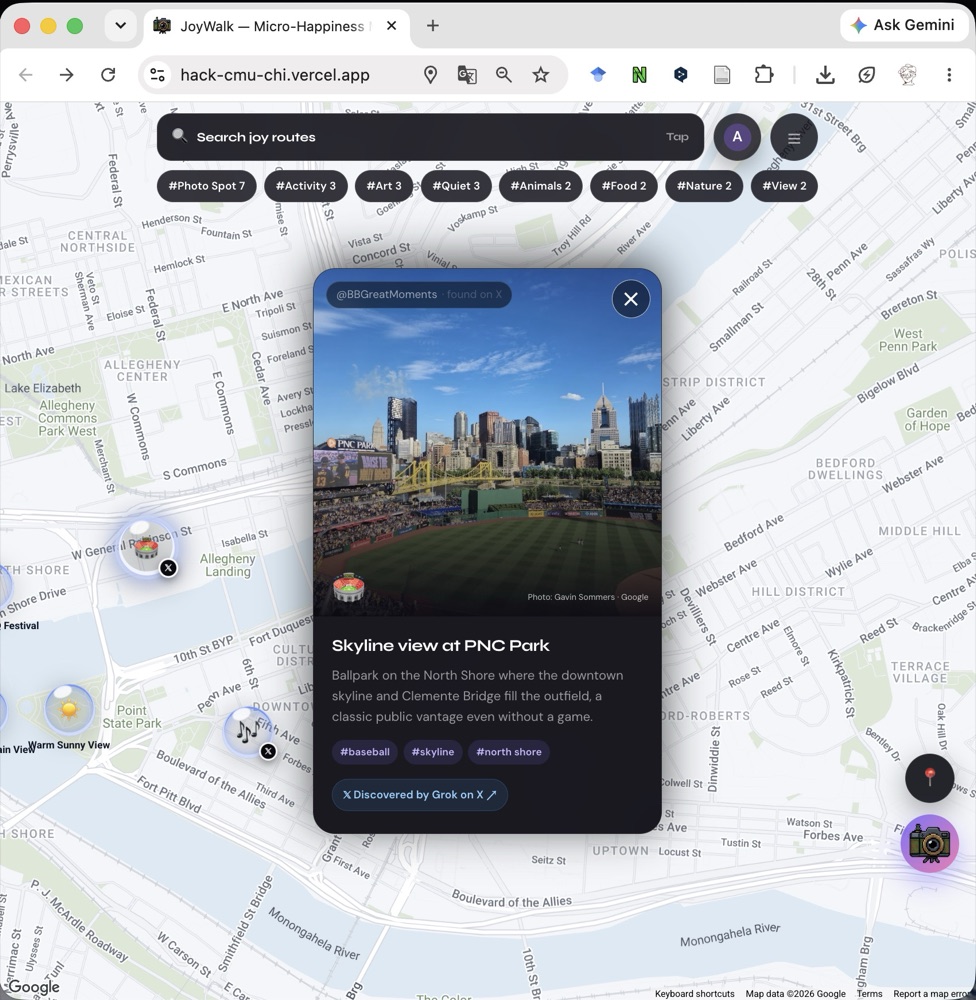976x1000 pixels.
Task: Open the site information icon
Action: pyautogui.click(x=158, y=75)
